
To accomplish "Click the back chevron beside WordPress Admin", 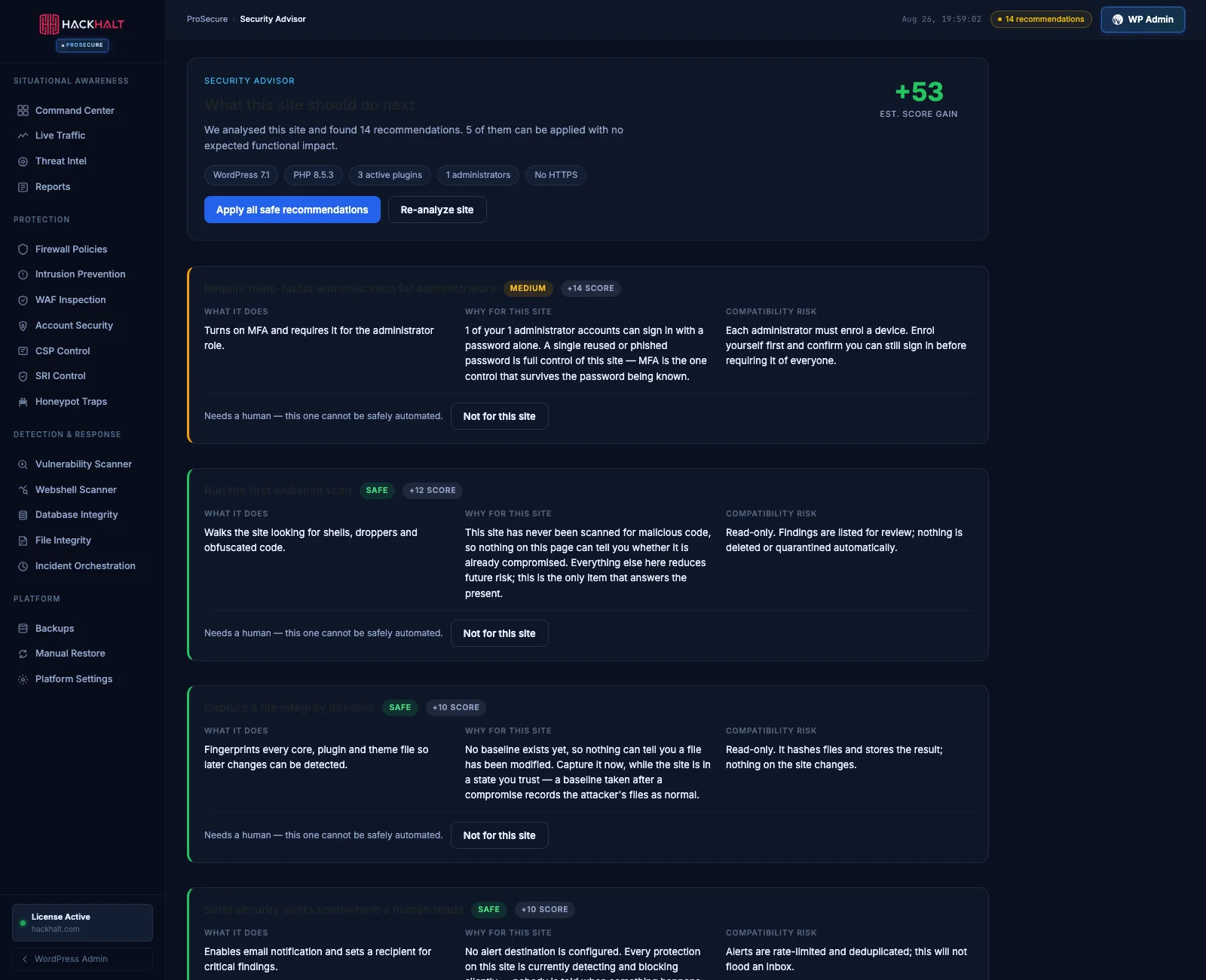I will click(25, 959).
